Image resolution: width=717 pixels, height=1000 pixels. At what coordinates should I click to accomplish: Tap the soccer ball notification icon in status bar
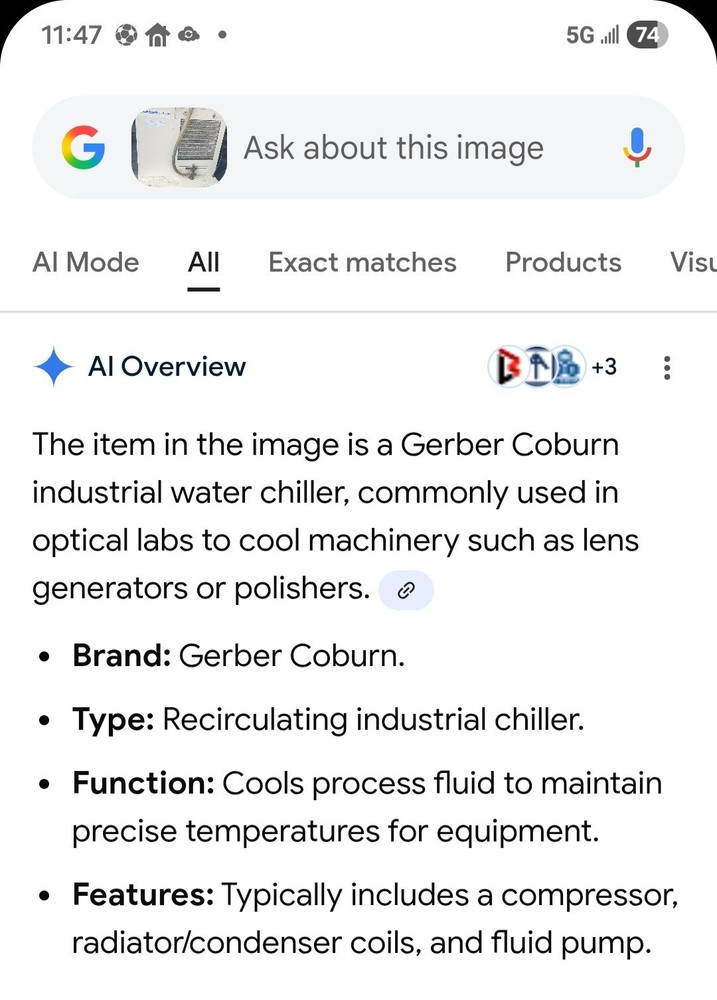tap(126, 35)
